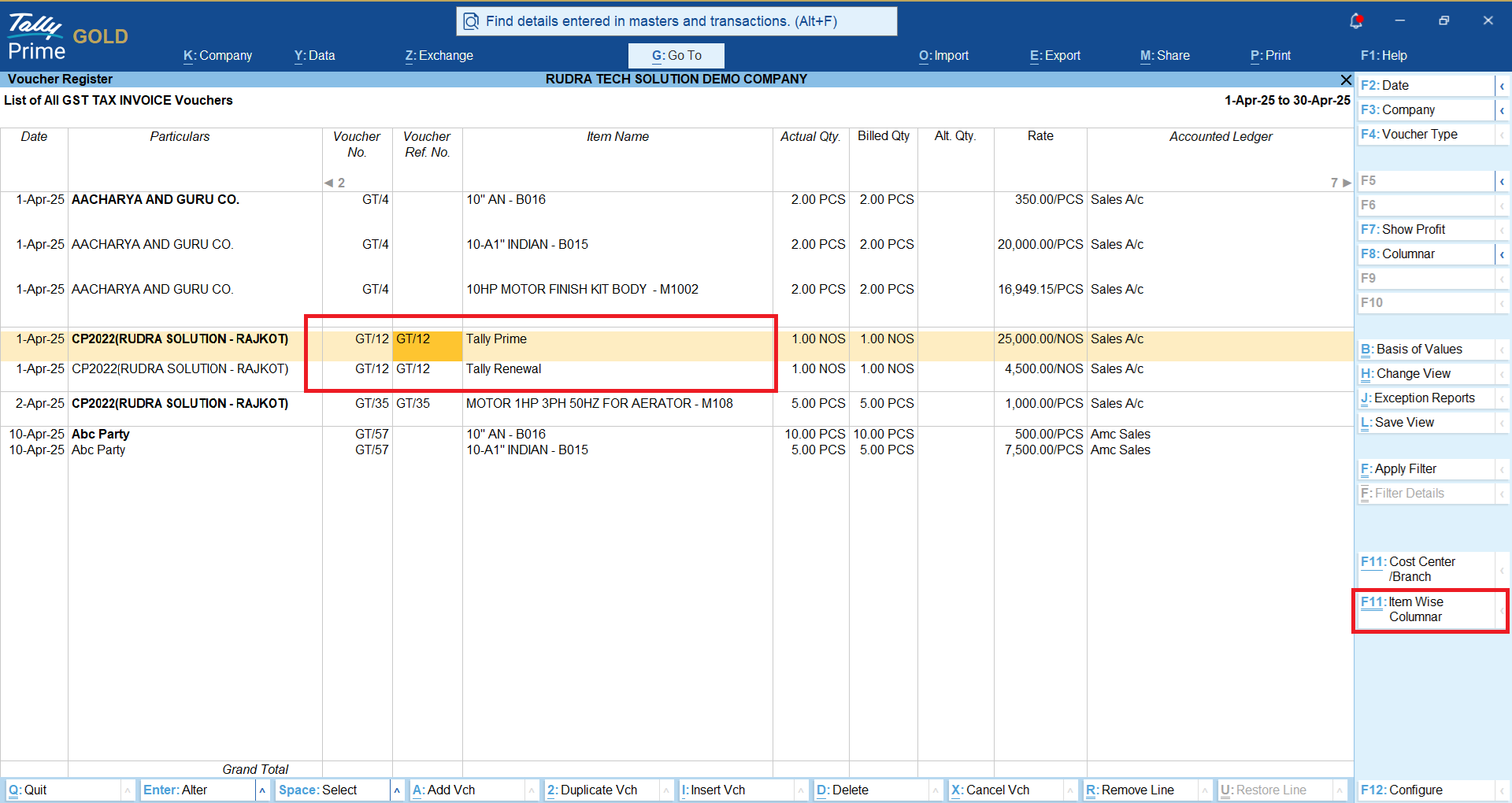Viewport: 1512px width, 803px height.
Task: Click the Find details search field
Action: [x=676, y=21]
